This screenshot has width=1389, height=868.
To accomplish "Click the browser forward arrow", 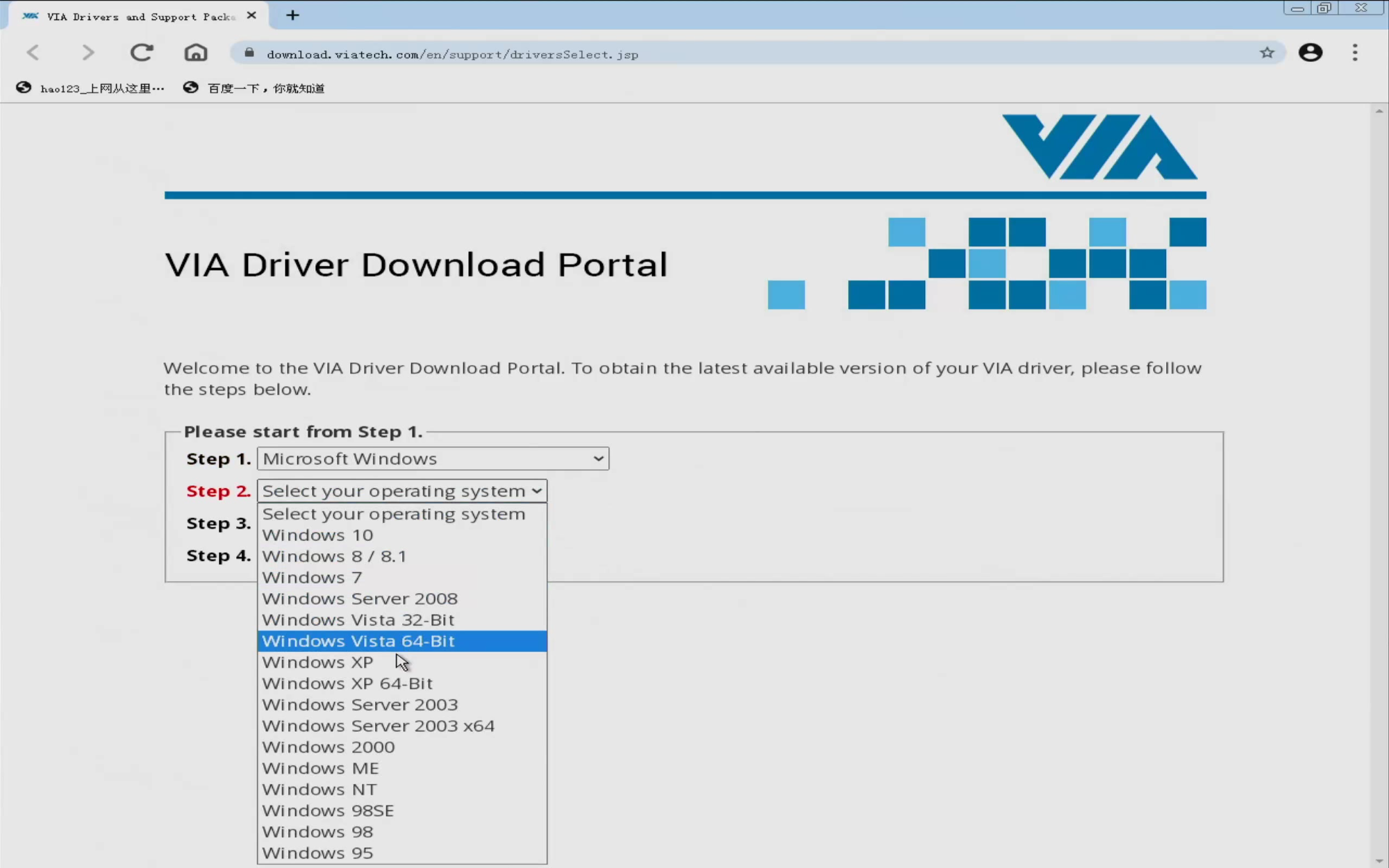I will (88, 53).
